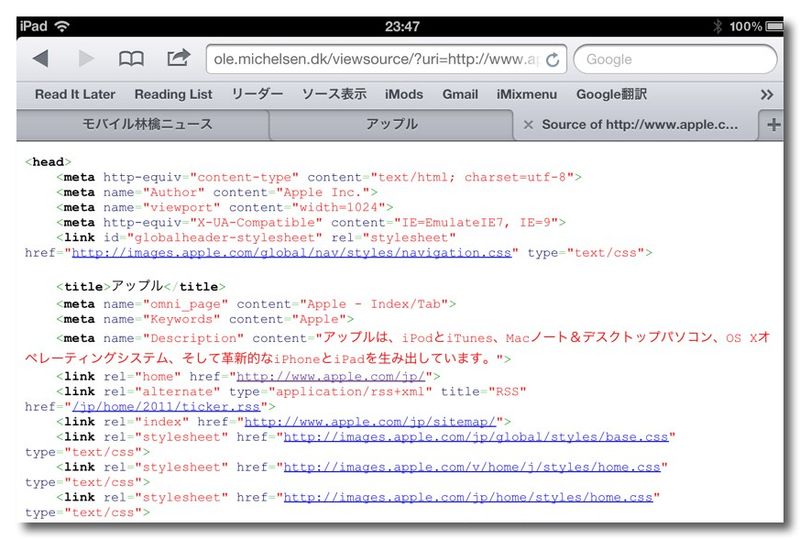Show more bookmarks with double chevron
800x539 pixels.
[766, 94]
